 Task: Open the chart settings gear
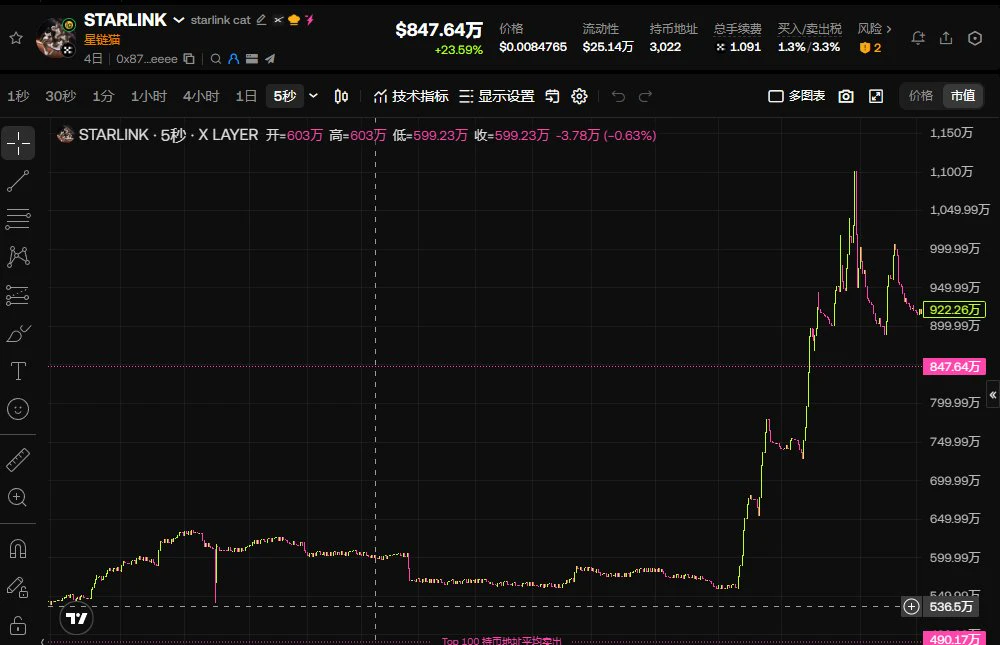point(579,96)
